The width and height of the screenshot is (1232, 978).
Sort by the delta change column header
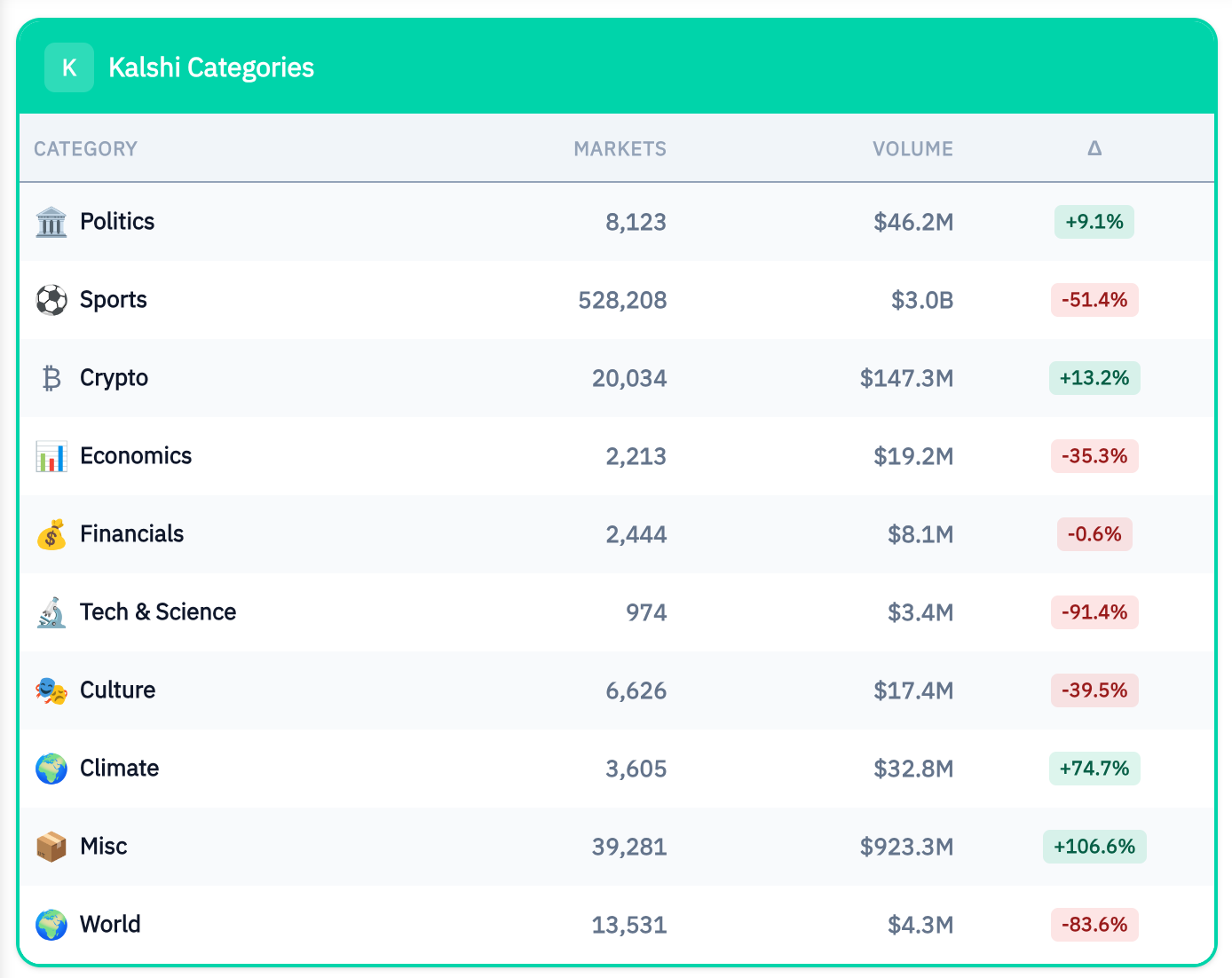(1094, 149)
